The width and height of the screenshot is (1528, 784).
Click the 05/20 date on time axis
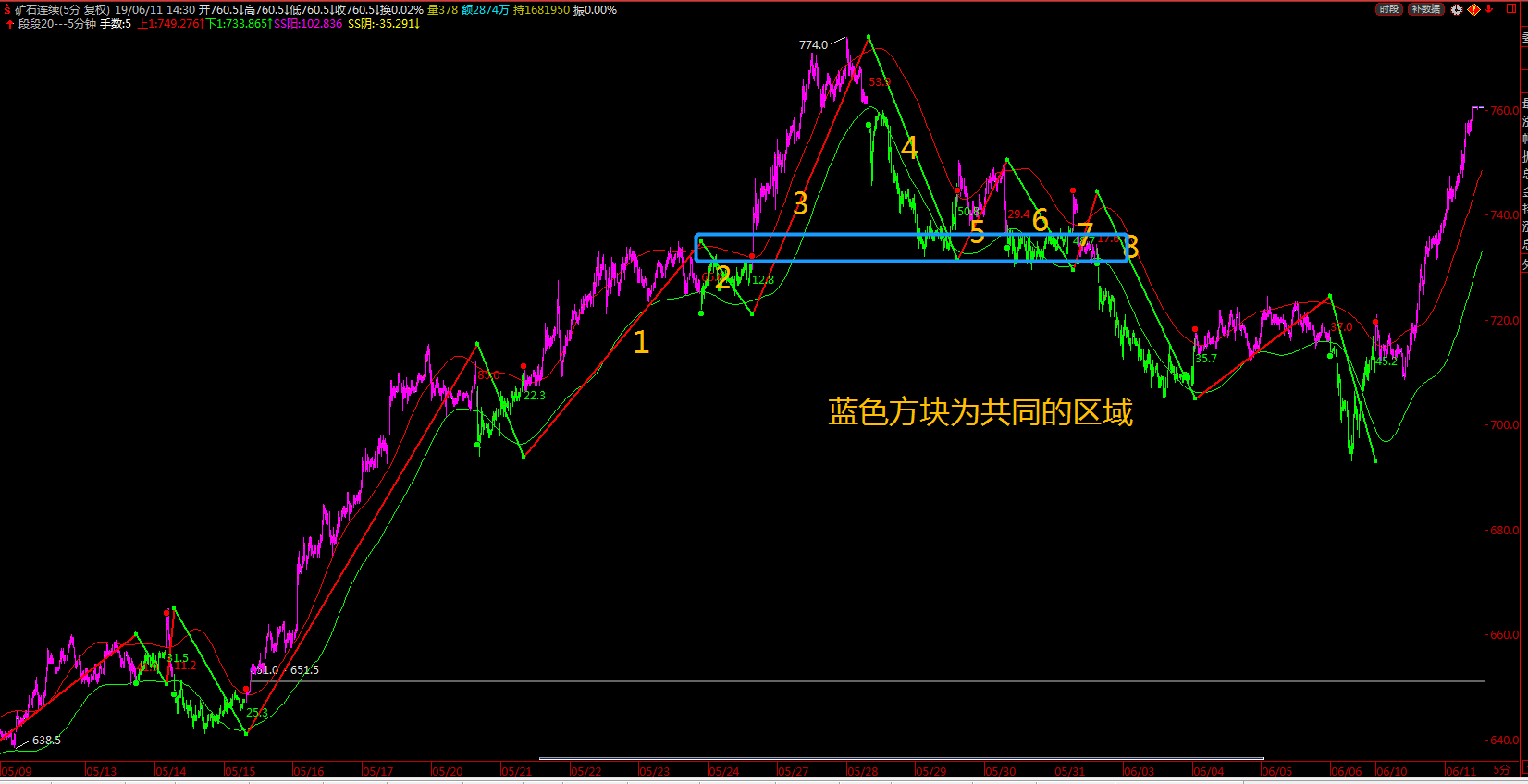448,771
